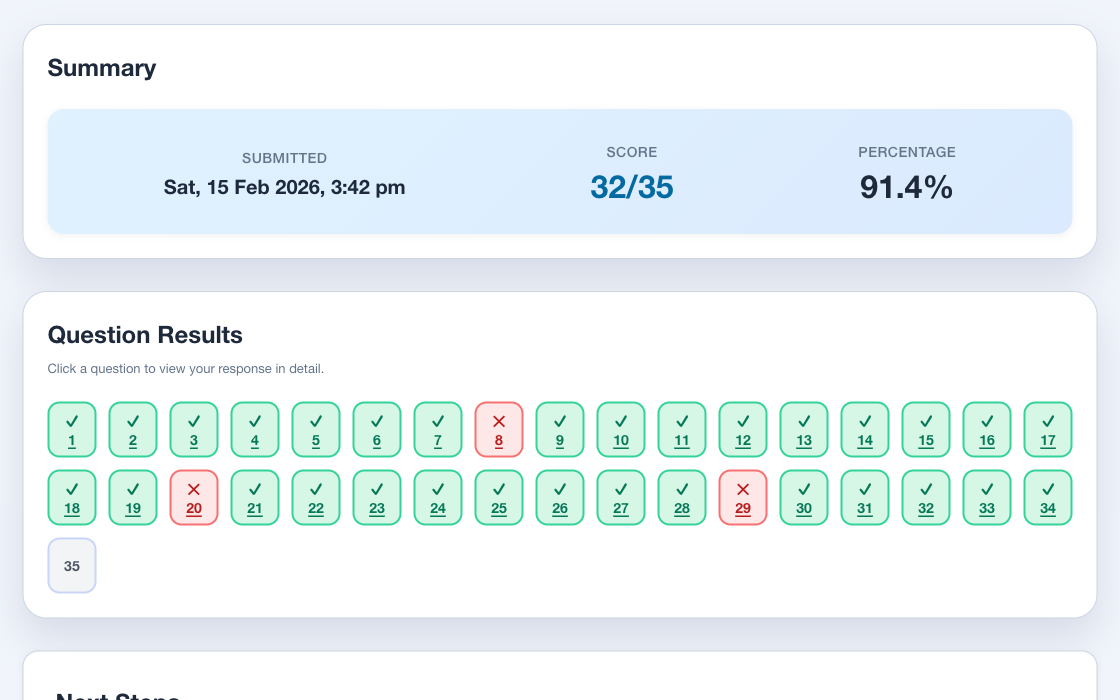Select question 18 in the second row

coord(72,497)
